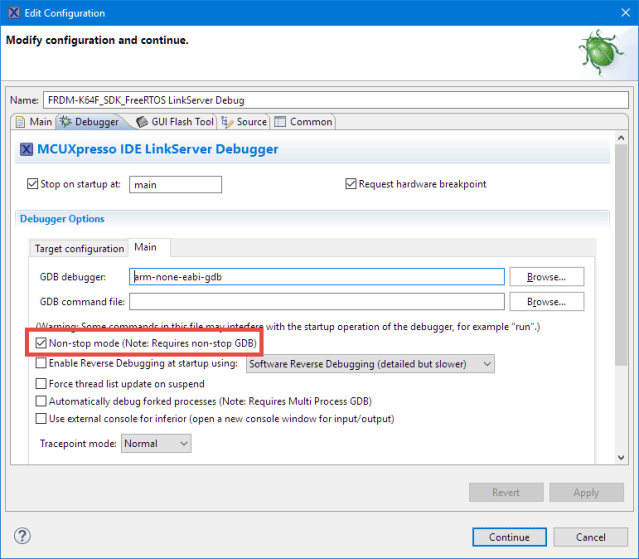The image size is (639, 559).
Task: Enable Force thread list update on suspend
Action: pyautogui.click(x=41, y=383)
